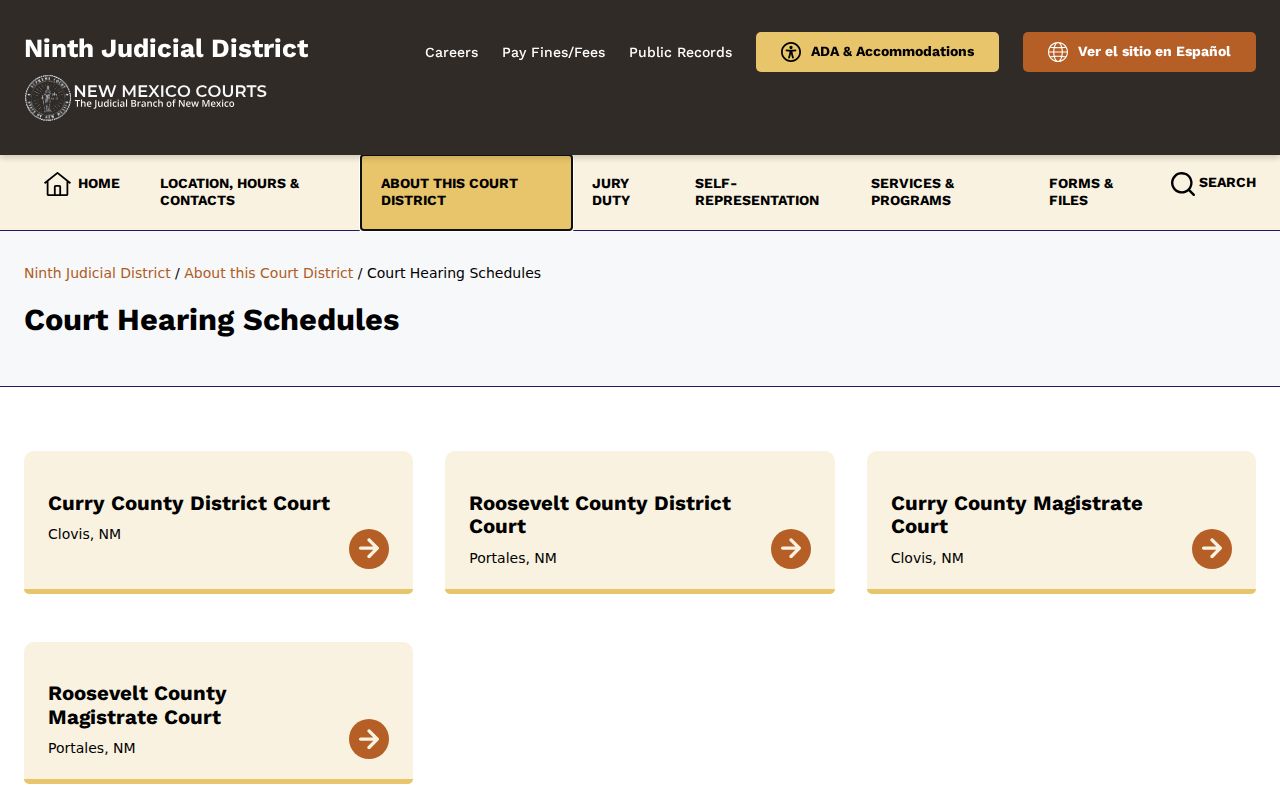The height and width of the screenshot is (800, 1280).
Task: Open Roosevelt County Magistrate Court title
Action: point(138,705)
